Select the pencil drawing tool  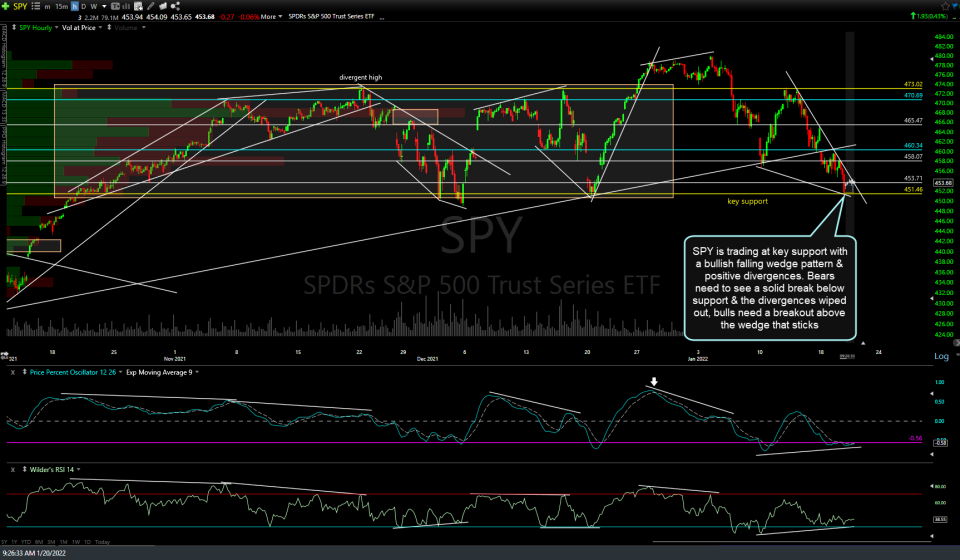coord(151,6)
